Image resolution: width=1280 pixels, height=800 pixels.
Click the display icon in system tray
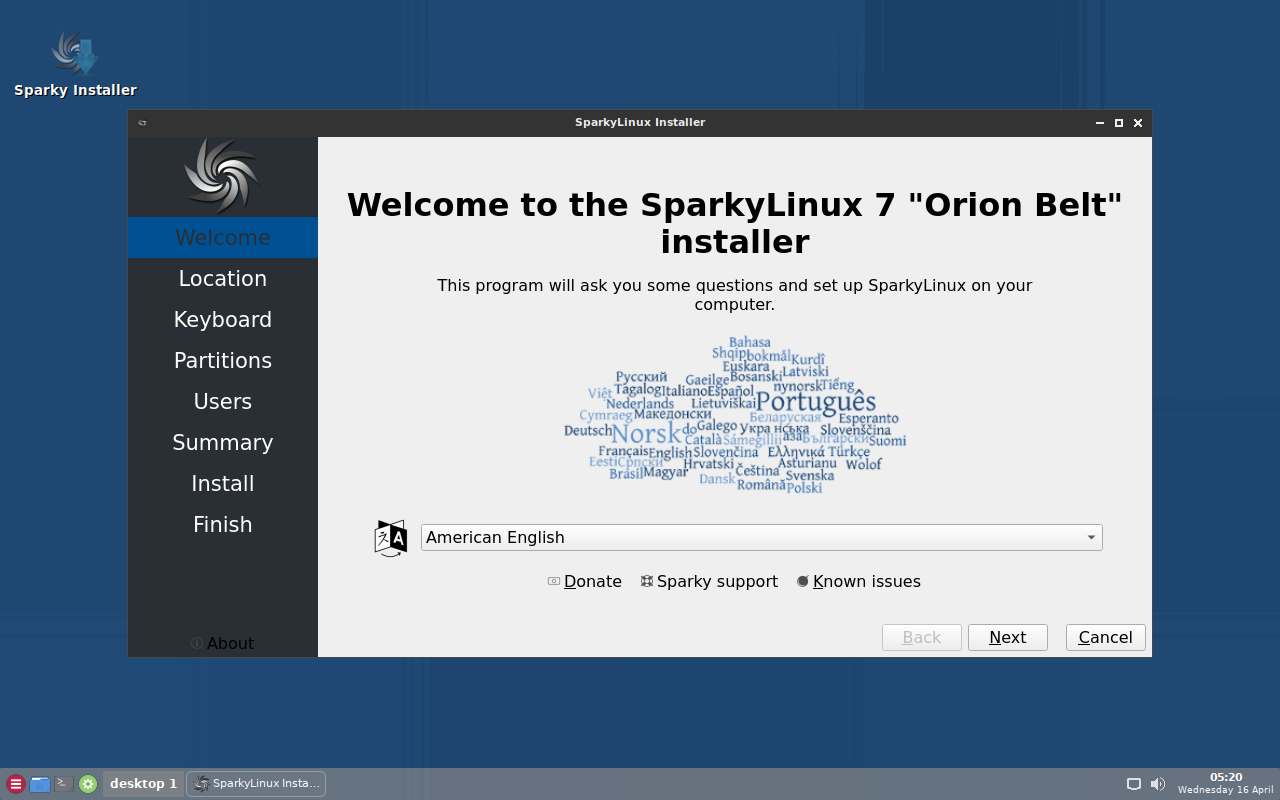pyautogui.click(x=1134, y=784)
